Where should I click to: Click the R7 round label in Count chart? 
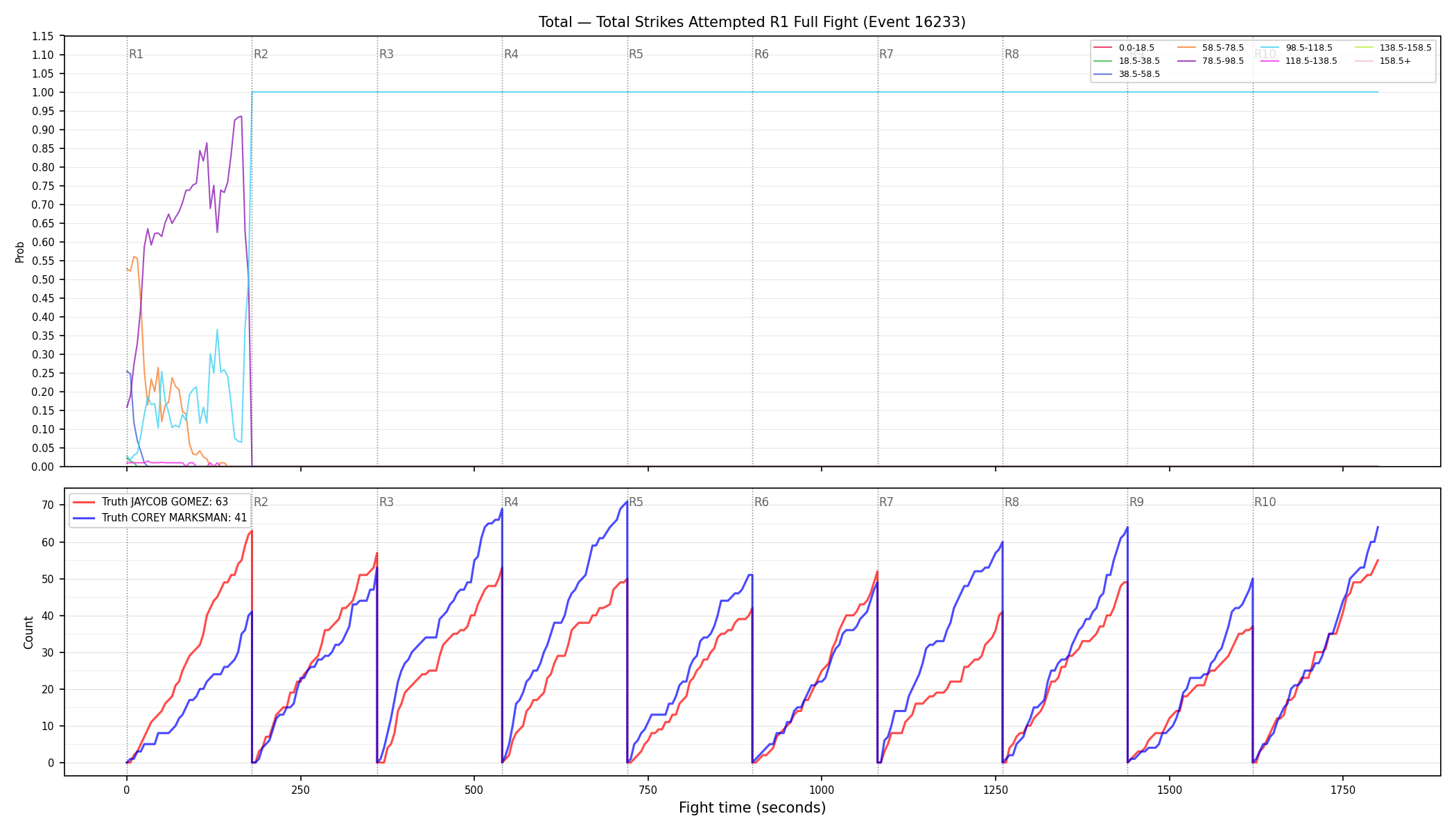[x=886, y=502]
